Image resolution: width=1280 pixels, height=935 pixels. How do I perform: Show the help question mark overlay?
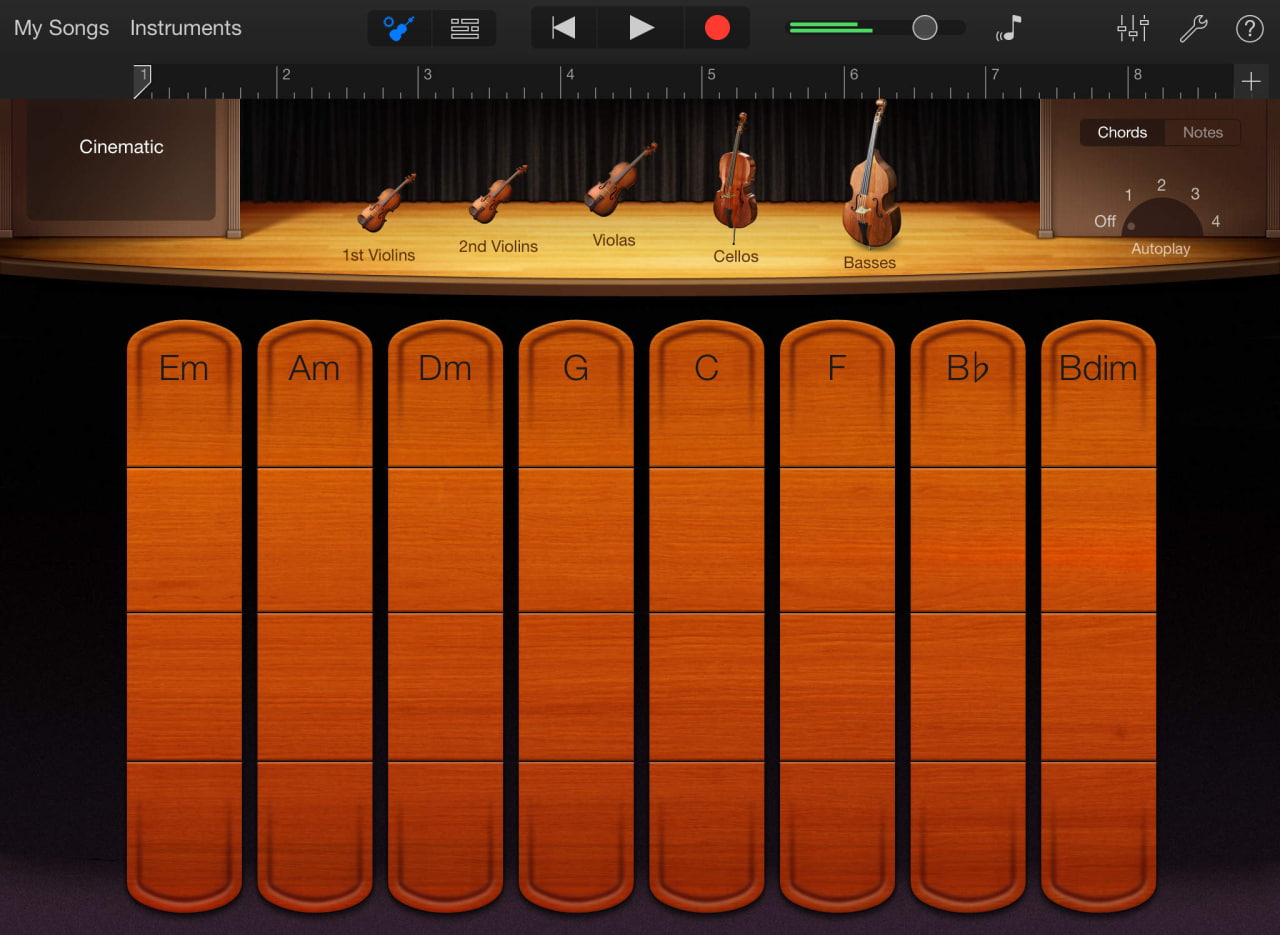pyautogui.click(x=1250, y=28)
